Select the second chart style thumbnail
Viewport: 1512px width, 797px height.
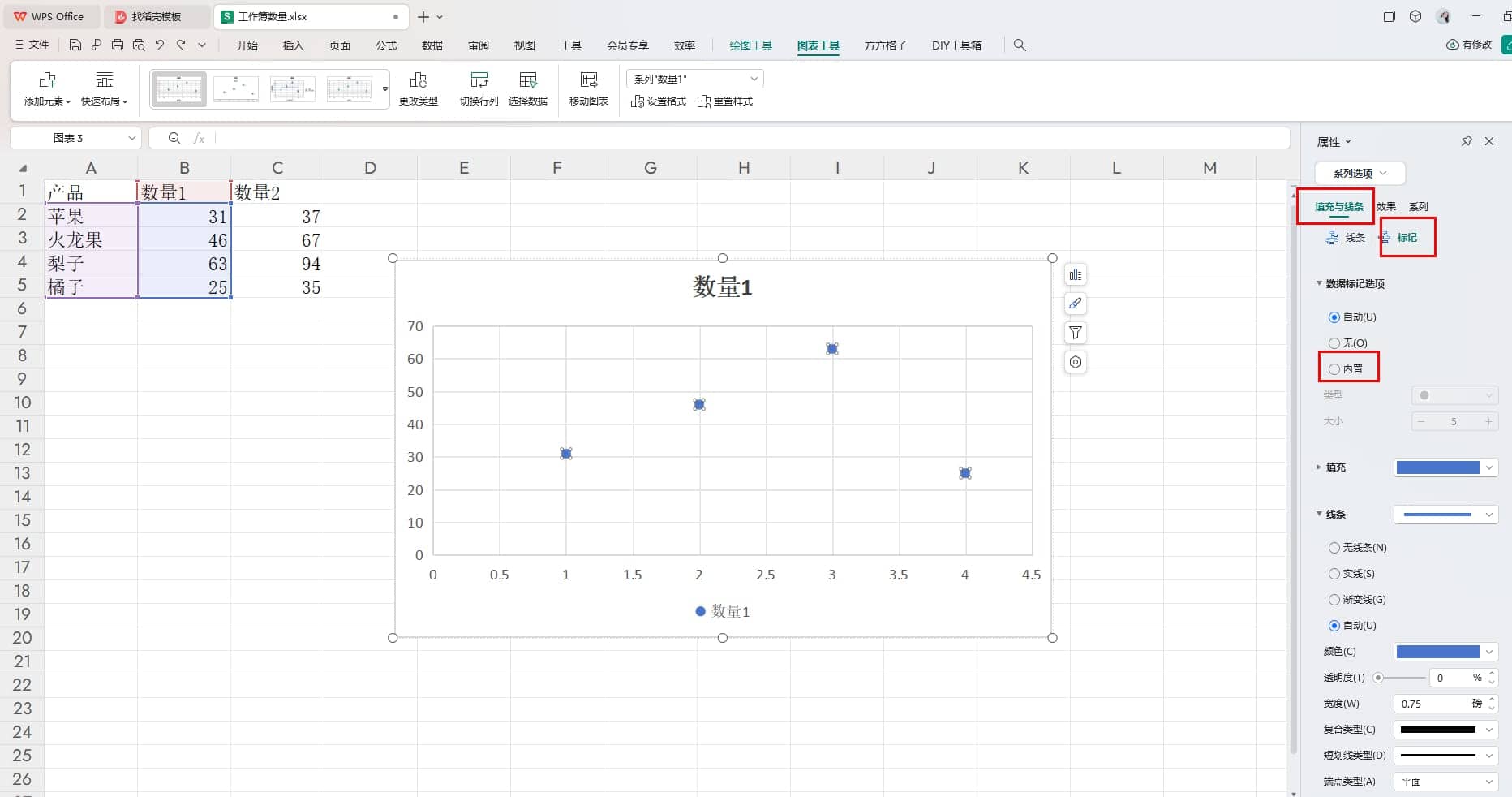coord(236,89)
